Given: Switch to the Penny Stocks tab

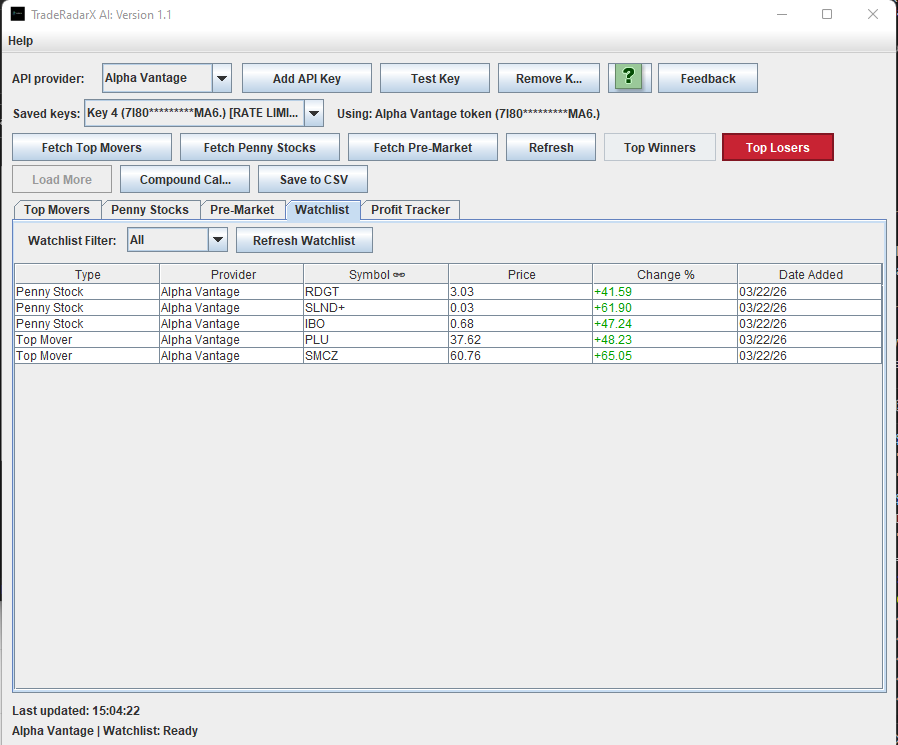Looking at the screenshot, I should point(150,210).
